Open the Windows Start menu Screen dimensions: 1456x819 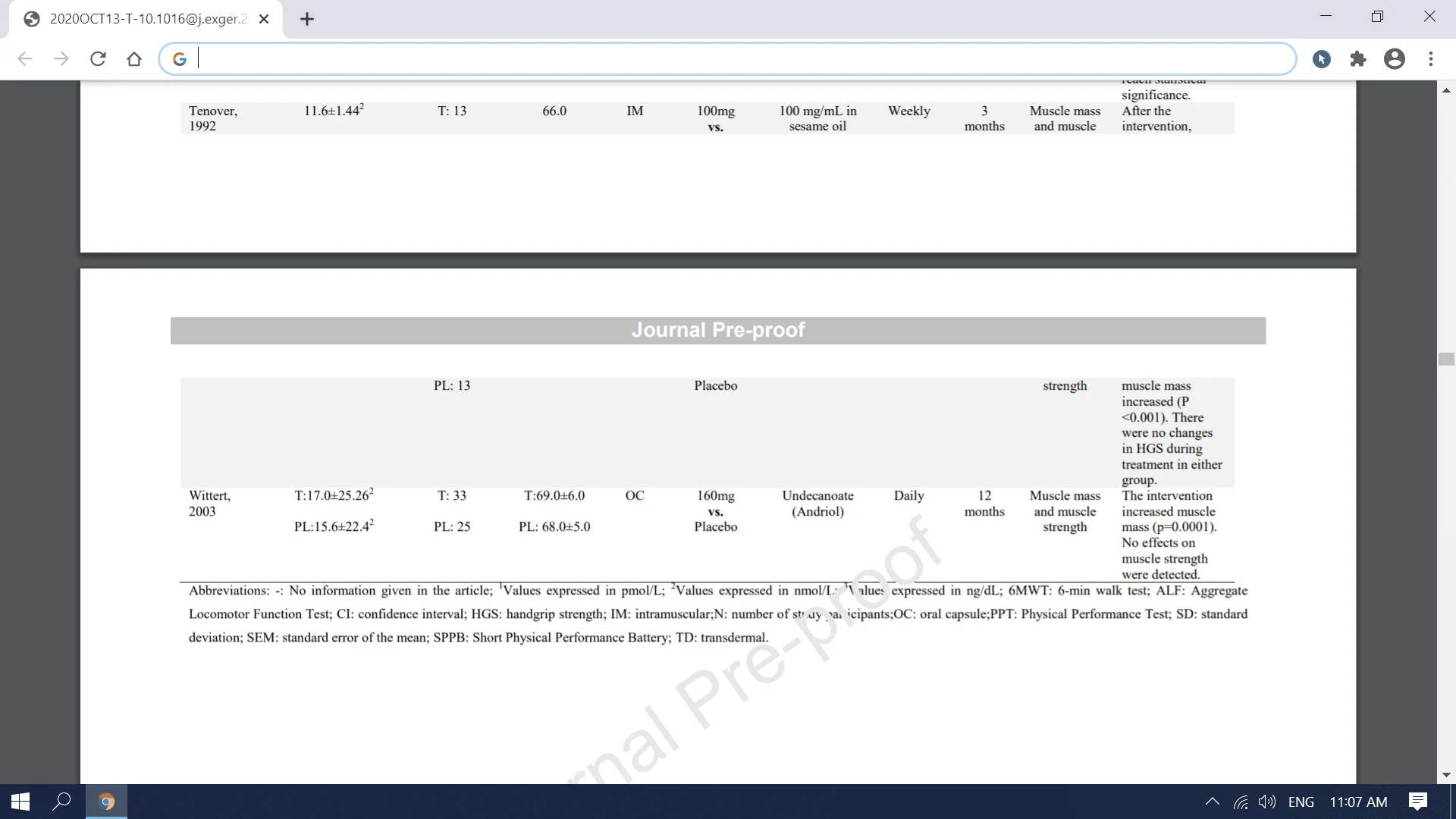(20, 802)
